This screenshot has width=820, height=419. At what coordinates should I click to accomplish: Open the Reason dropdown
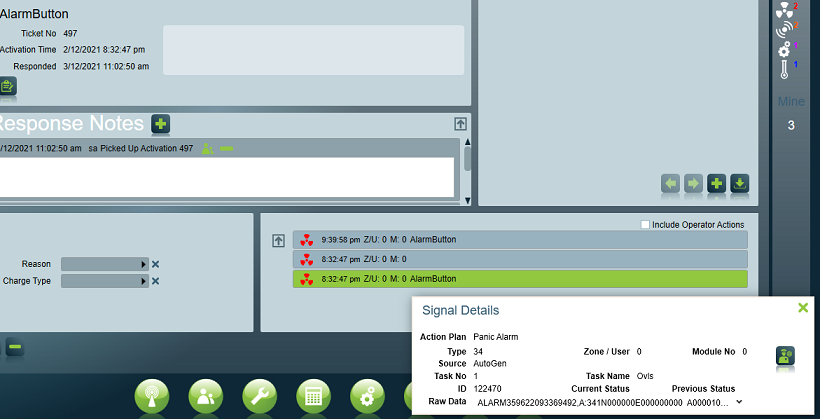pyautogui.click(x=105, y=264)
